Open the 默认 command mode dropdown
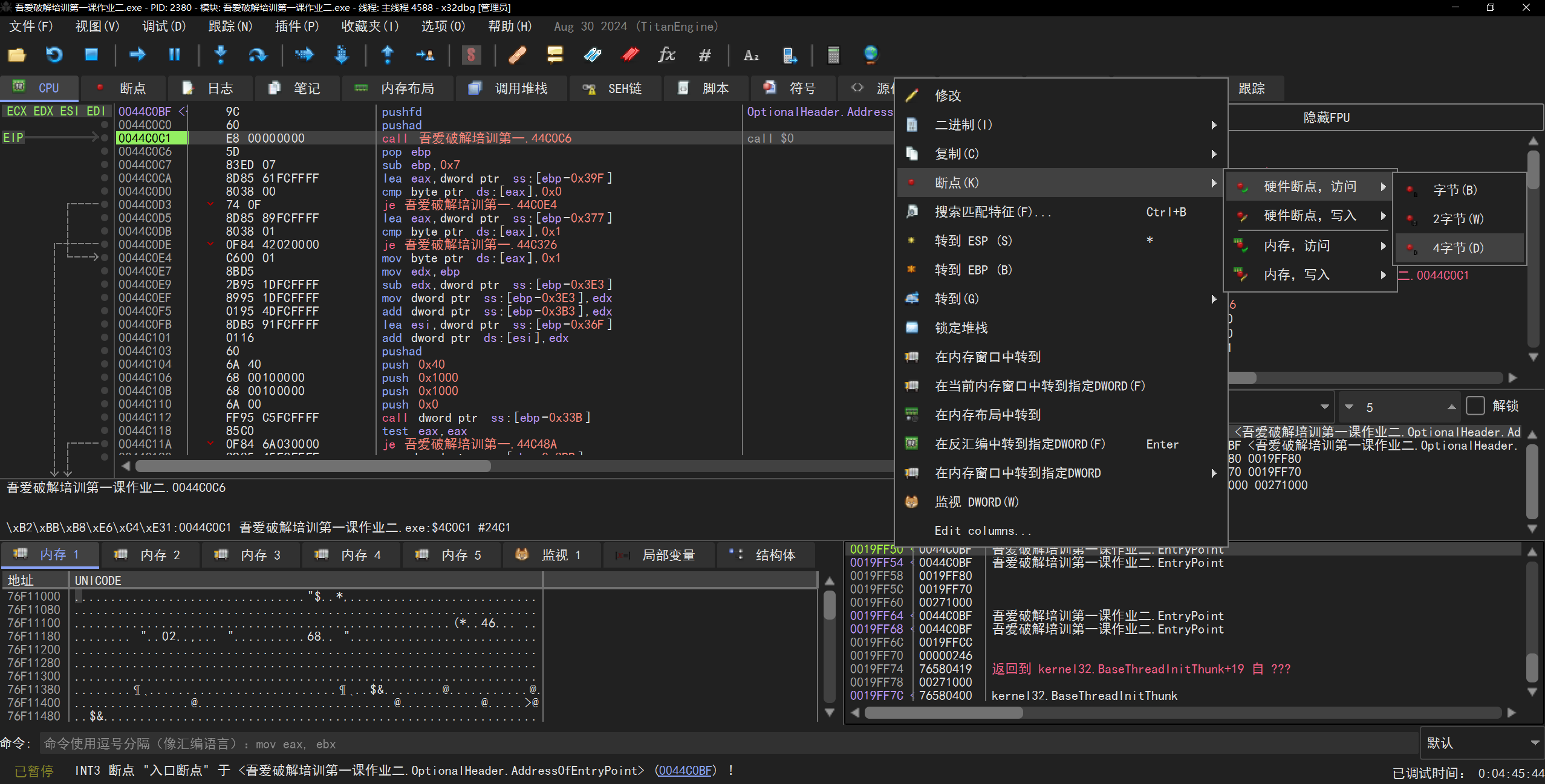 tap(1482, 743)
